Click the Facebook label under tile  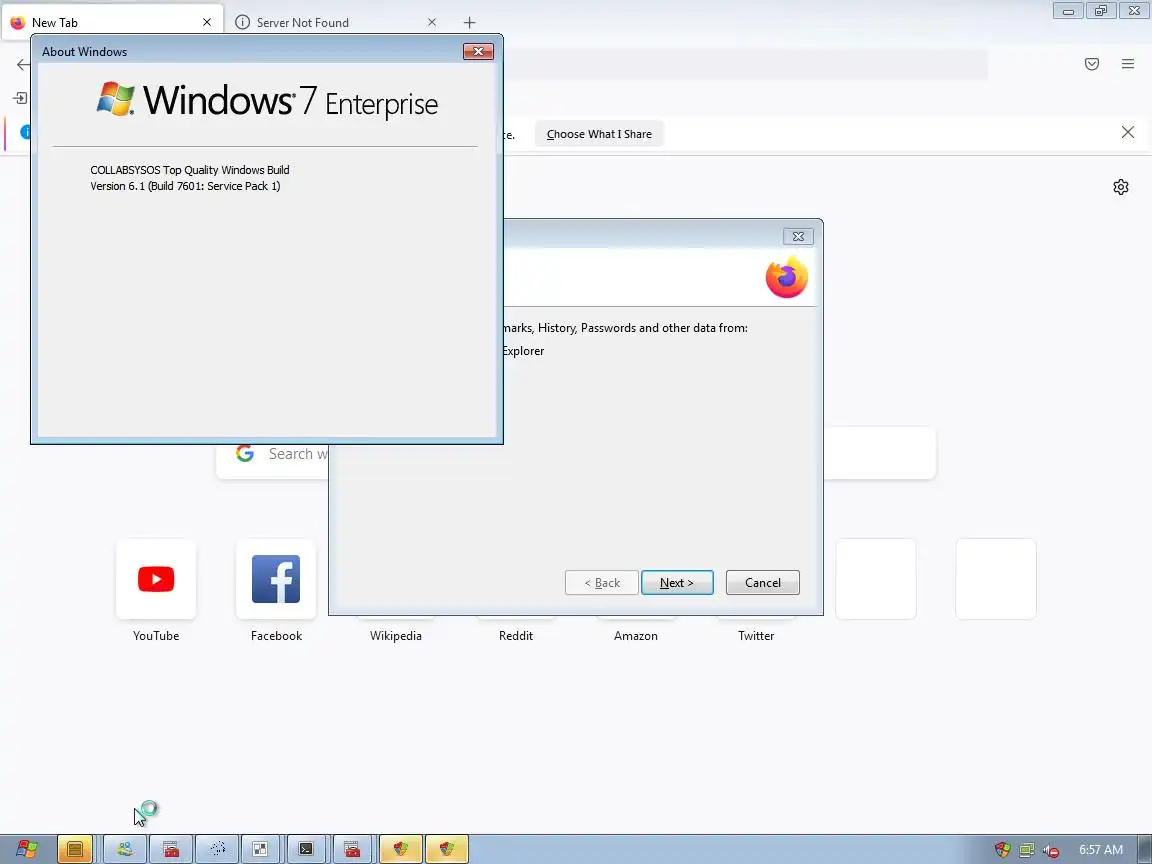tap(276, 636)
